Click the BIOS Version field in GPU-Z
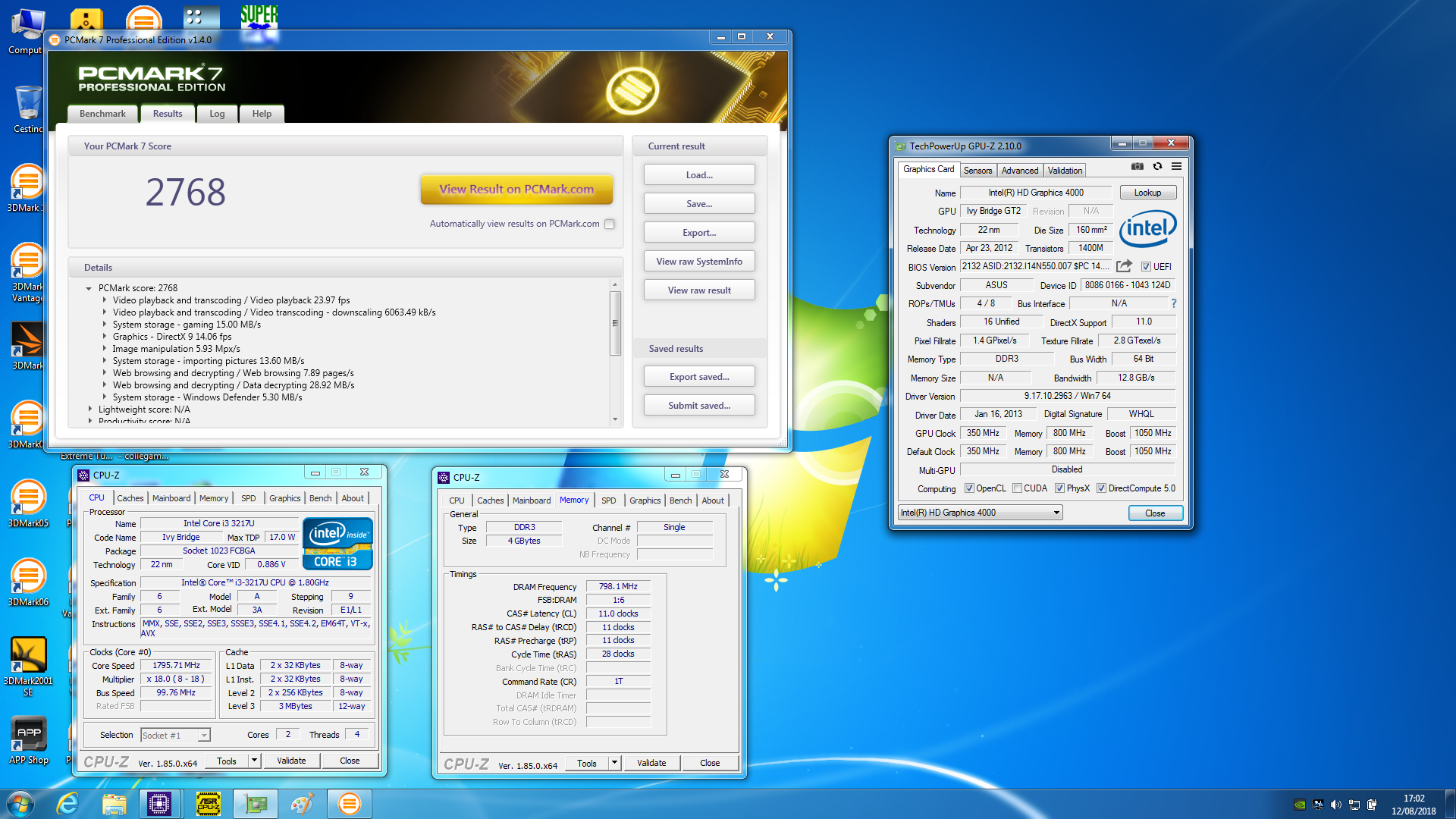Screen dimensions: 1456x819 pos(1035,266)
